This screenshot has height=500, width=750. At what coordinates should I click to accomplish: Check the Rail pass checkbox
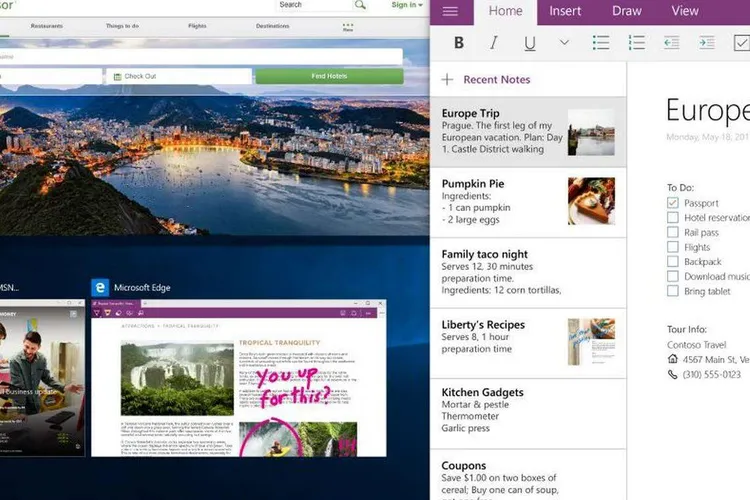pos(673,232)
